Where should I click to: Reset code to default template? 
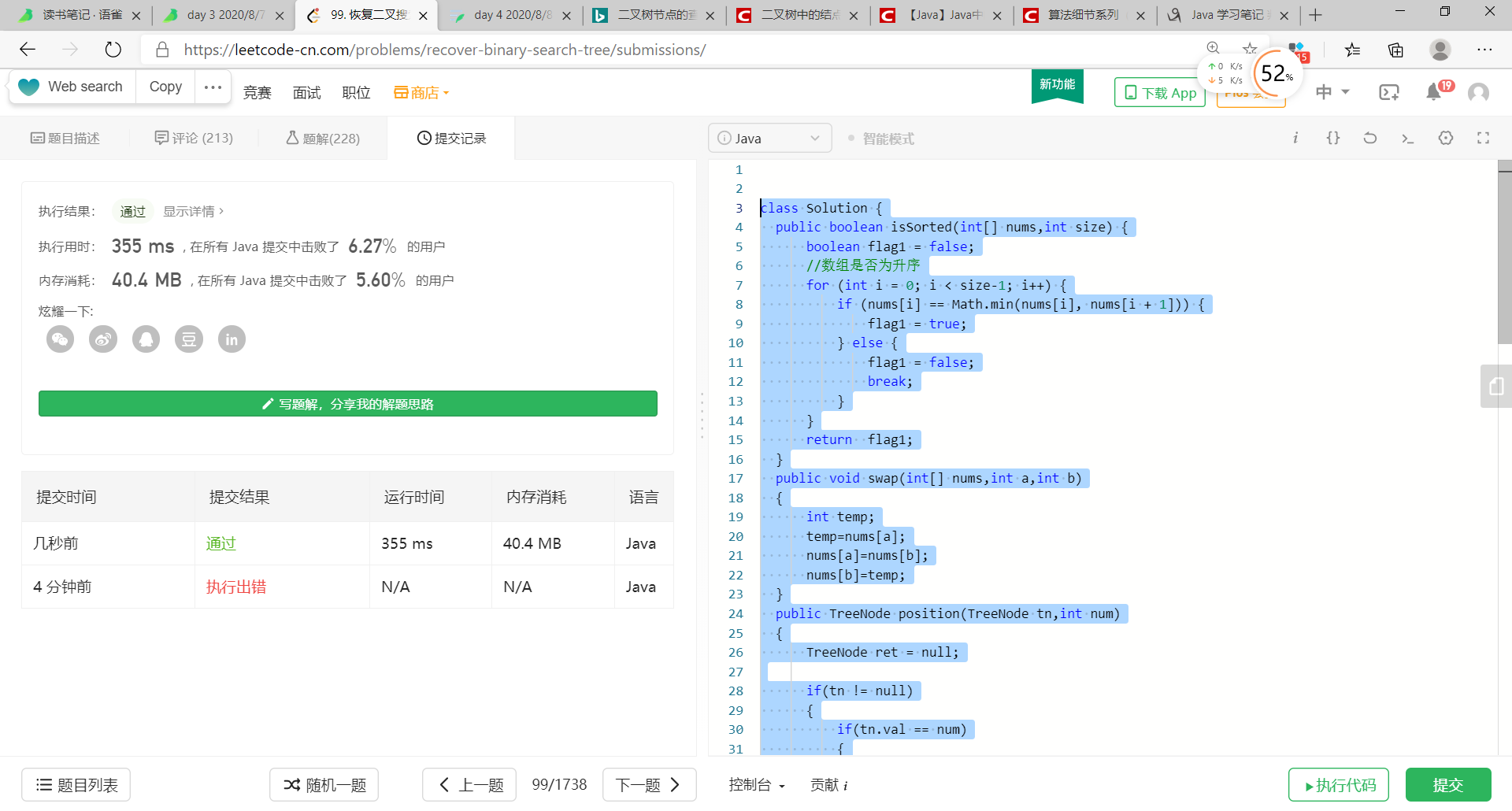[x=1370, y=138]
